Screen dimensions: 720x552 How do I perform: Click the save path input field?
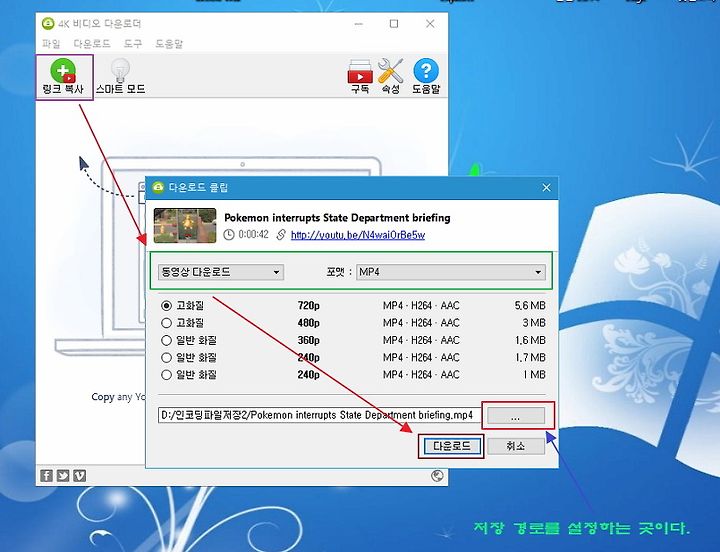pos(320,415)
